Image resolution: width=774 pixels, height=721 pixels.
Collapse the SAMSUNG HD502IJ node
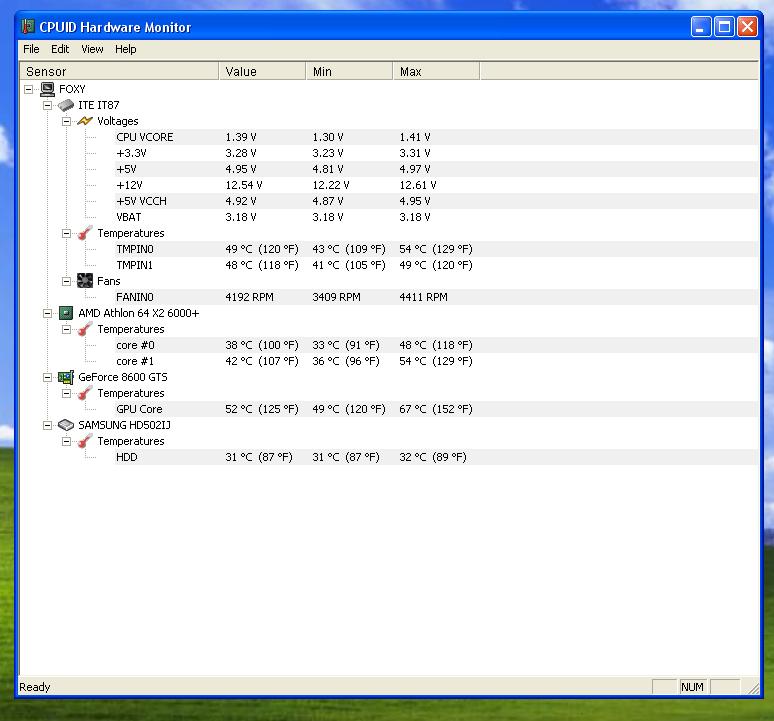(47, 425)
